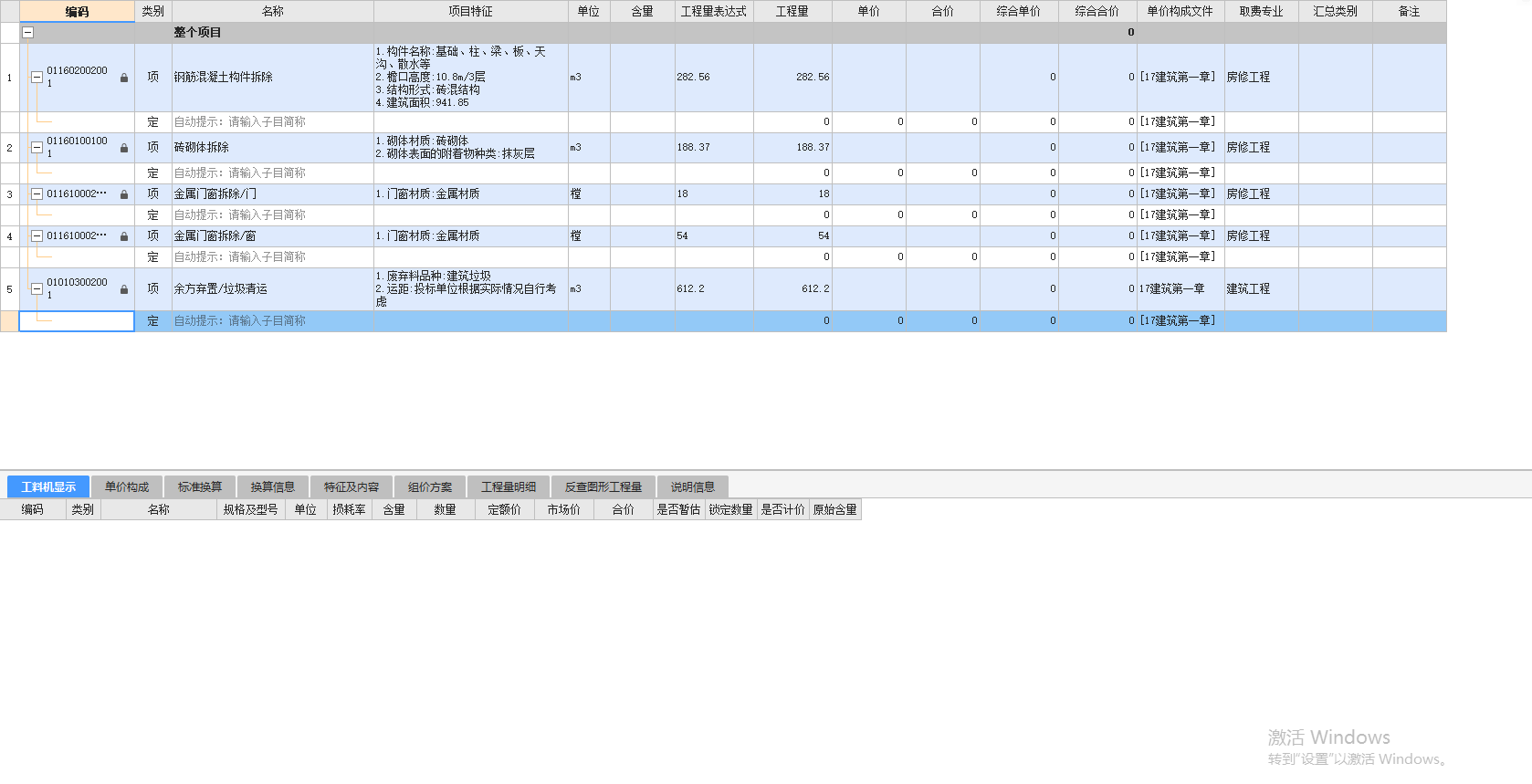Click the 工程量表达式 column header
The width and height of the screenshot is (1532, 784).
tap(714, 11)
